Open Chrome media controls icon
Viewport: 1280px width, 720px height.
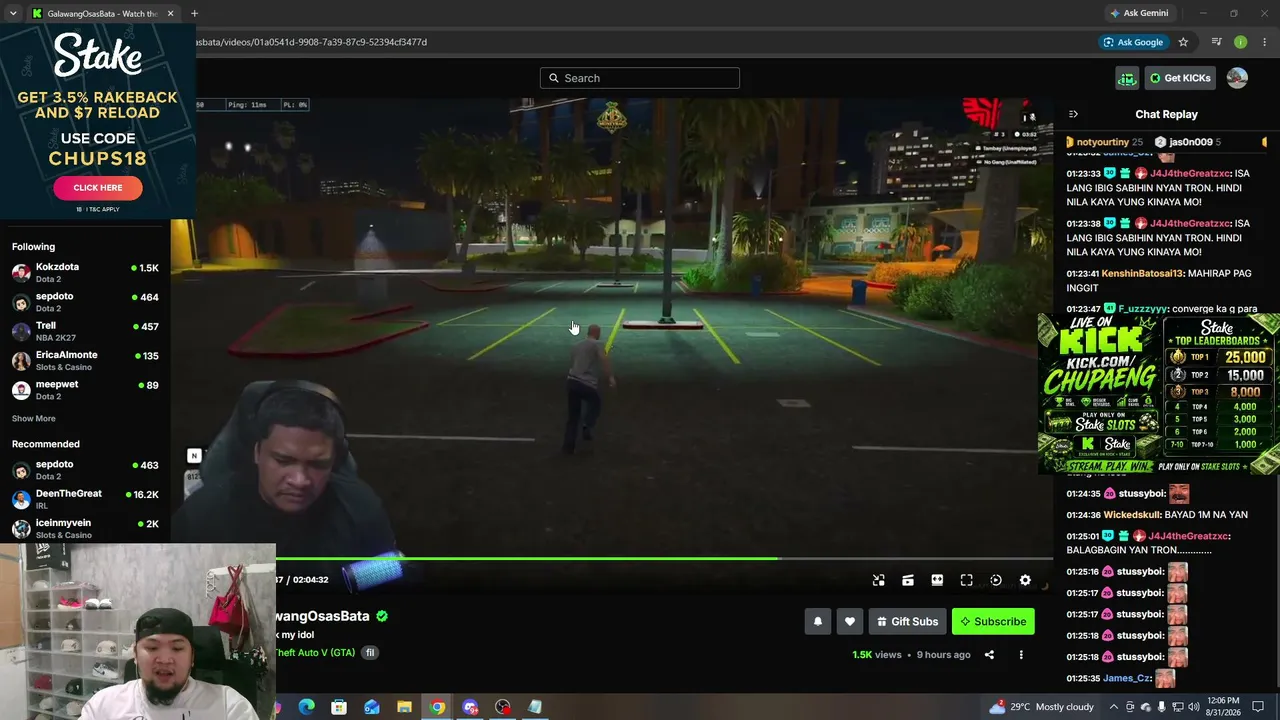1217,42
